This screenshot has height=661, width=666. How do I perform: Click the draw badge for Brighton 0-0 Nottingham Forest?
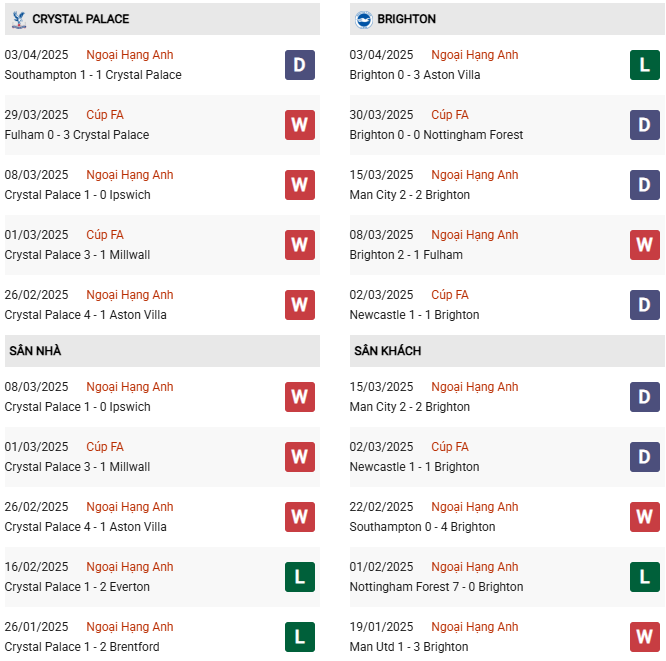coord(645,125)
